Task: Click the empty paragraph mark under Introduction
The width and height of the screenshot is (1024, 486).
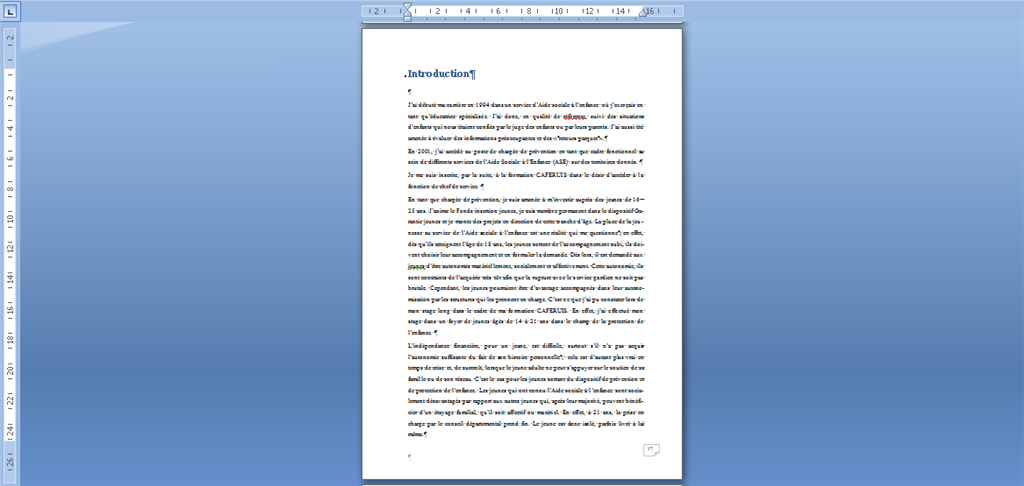Action: coord(409,91)
